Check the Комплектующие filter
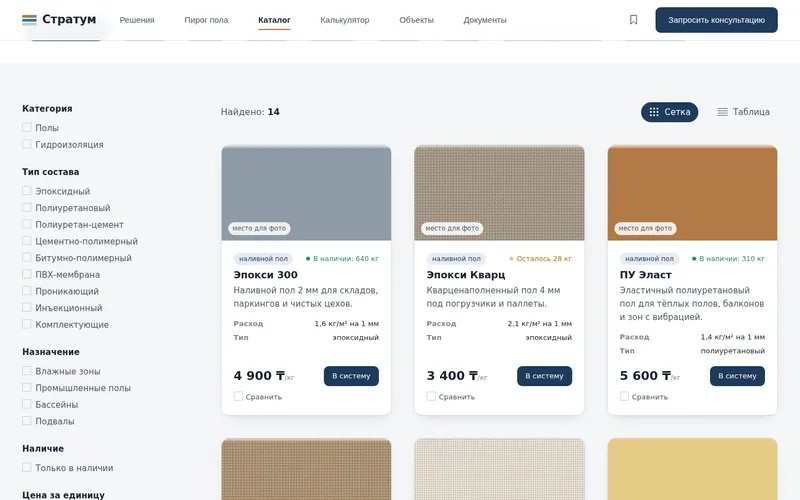800x500 pixels. pyautogui.click(x=27, y=324)
